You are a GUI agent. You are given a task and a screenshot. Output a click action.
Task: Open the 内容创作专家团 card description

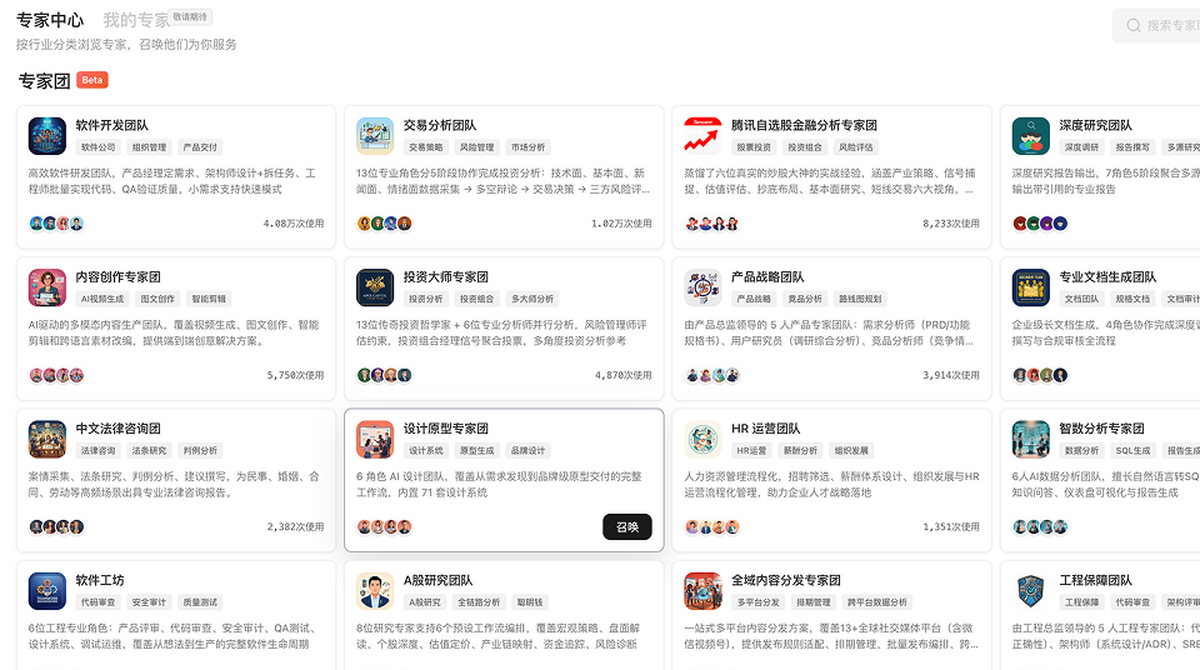175,333
